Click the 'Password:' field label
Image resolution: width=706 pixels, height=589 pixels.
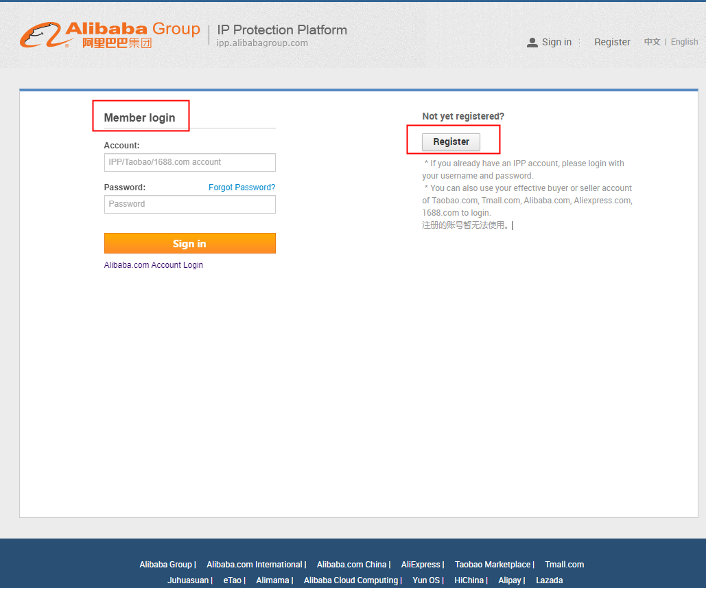[125, 187]
